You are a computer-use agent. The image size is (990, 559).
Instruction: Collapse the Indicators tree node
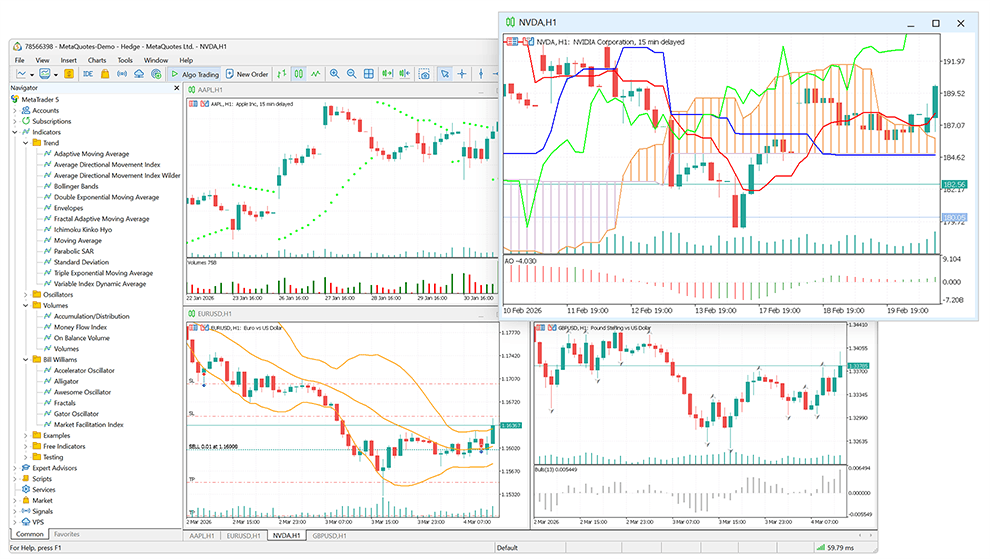15,132
